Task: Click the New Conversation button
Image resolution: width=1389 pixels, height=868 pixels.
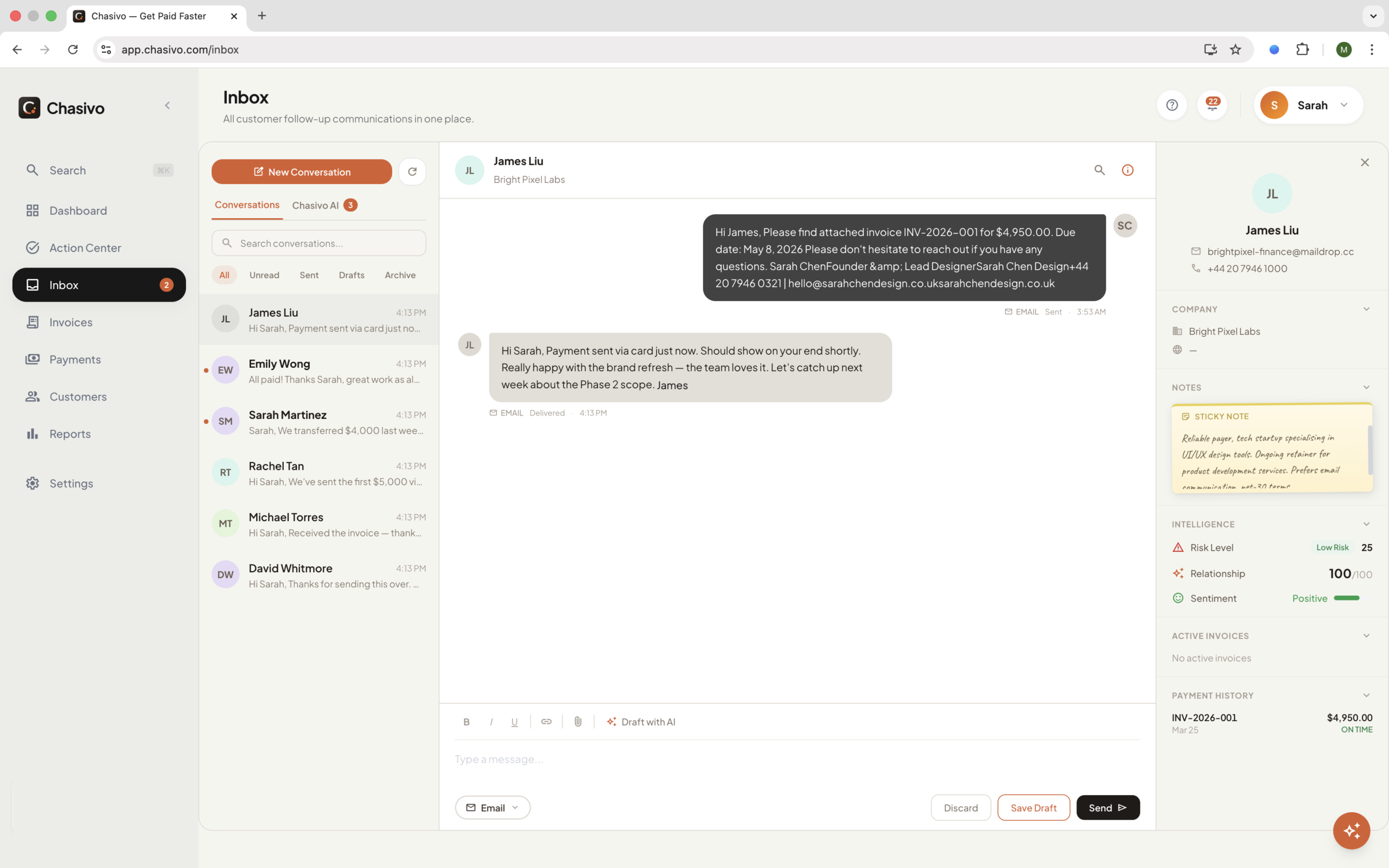Action: [301, 171]
